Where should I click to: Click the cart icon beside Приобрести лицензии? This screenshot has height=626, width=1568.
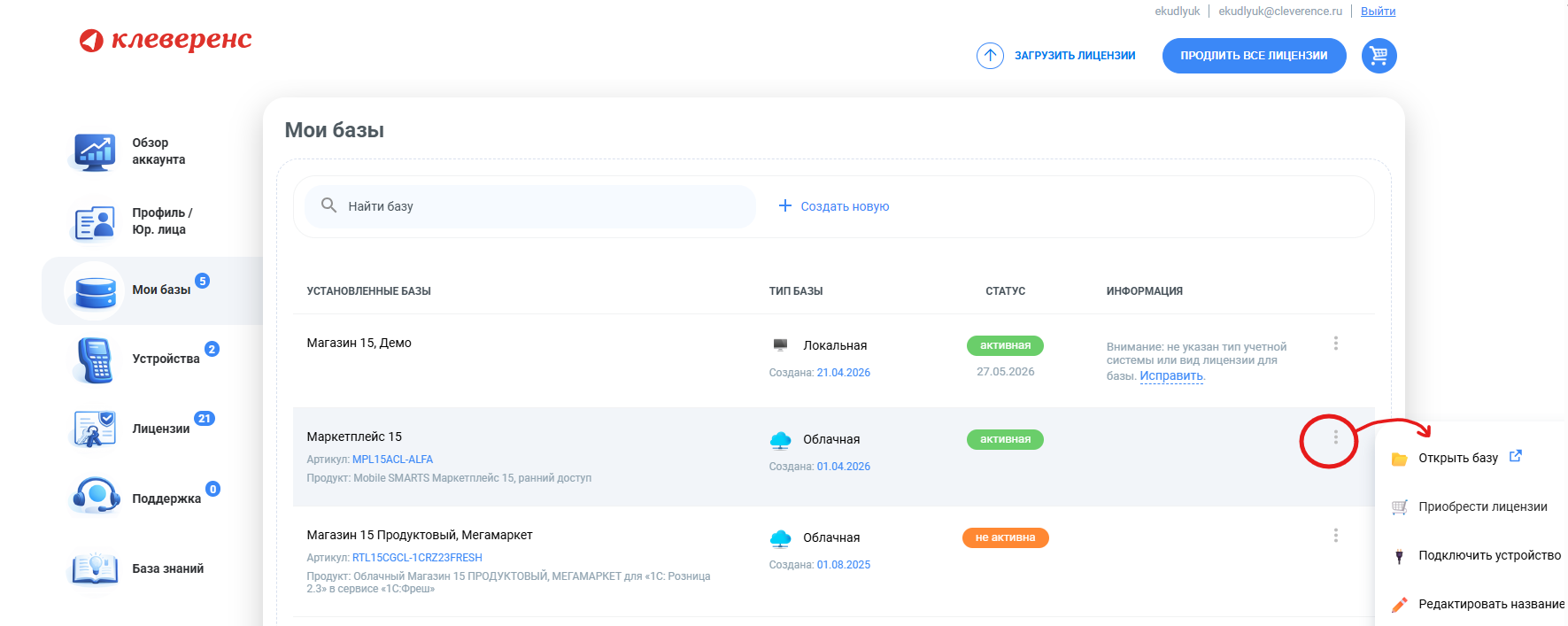(x=1399, y=507)
